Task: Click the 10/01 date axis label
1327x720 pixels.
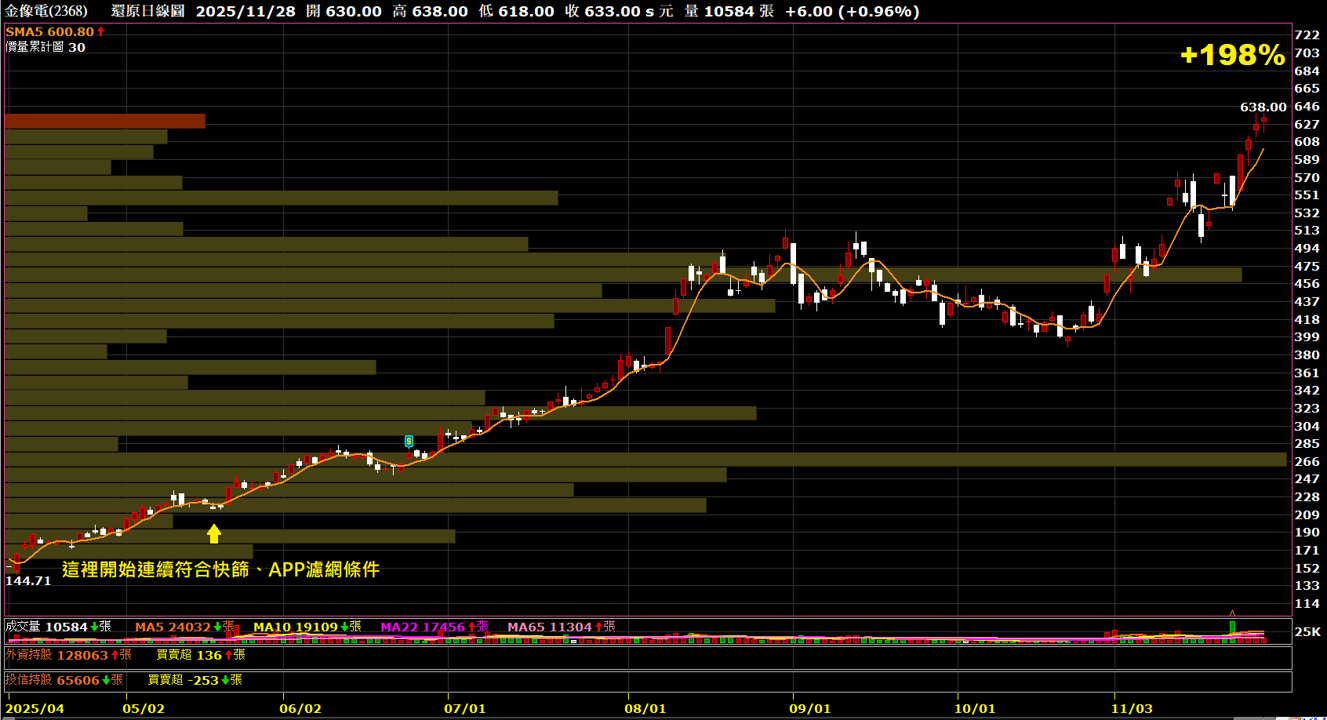Action: (x=976, y=708)
